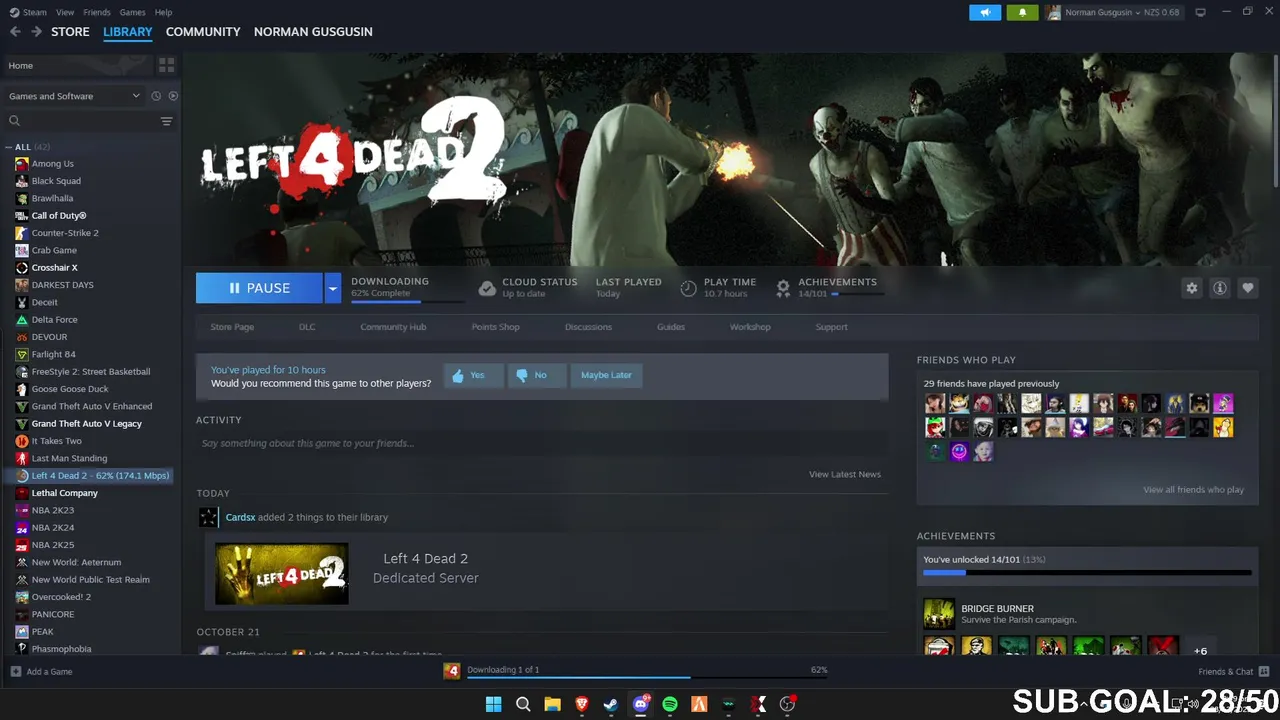The image size is (1280, 720).
Task: Open the Points Shop link
Action: click(x=495, y=327)
